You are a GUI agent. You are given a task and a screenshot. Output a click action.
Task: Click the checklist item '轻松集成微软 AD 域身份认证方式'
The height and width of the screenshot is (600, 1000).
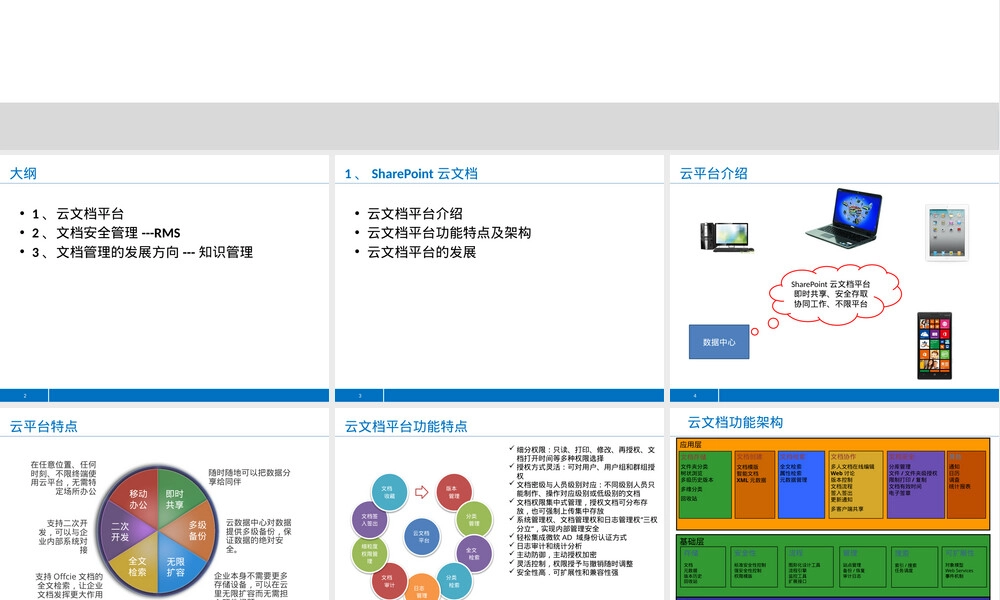[571, 538]
